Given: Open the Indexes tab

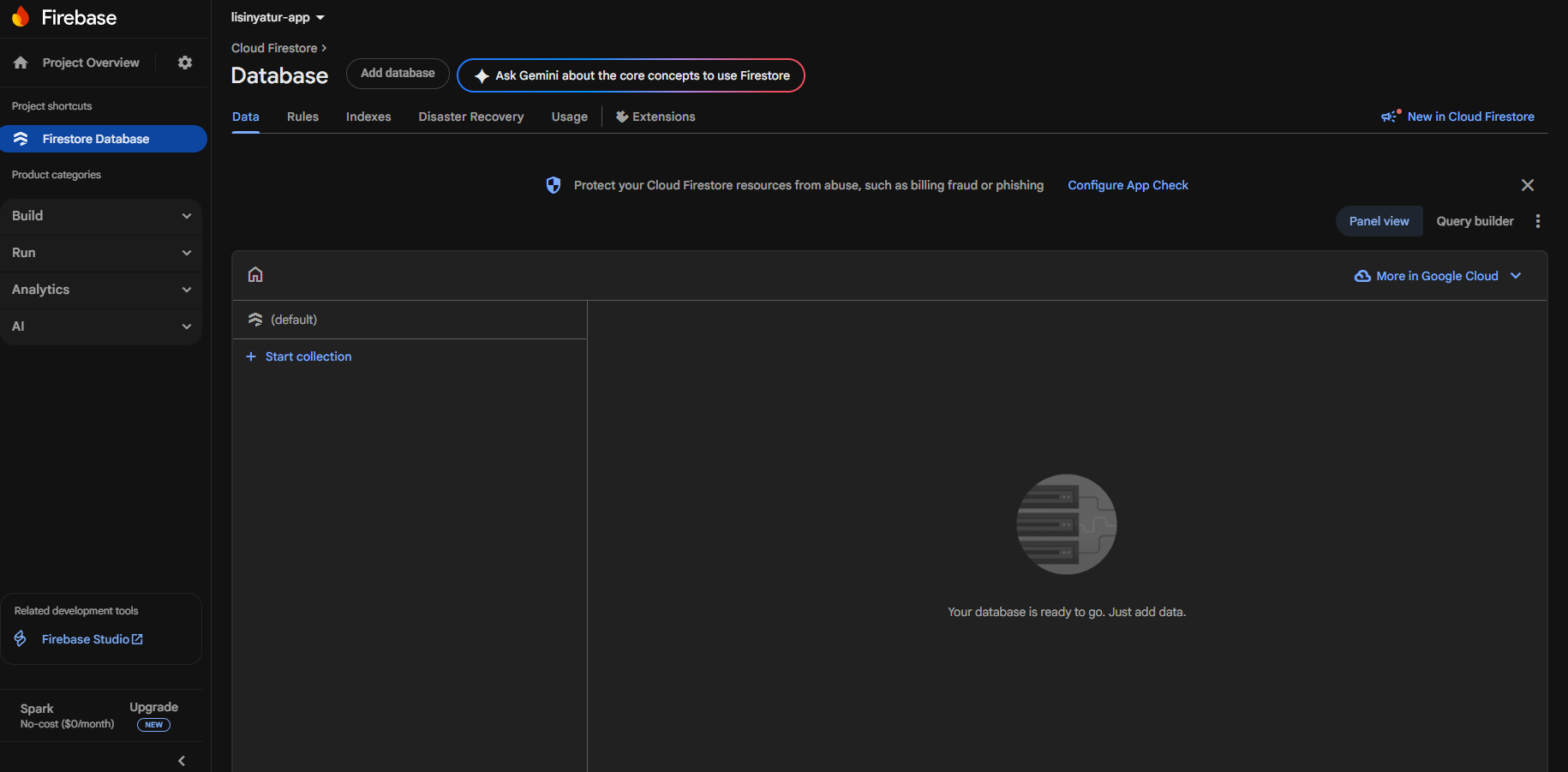Looking at the screenshot, I should 368,117.
